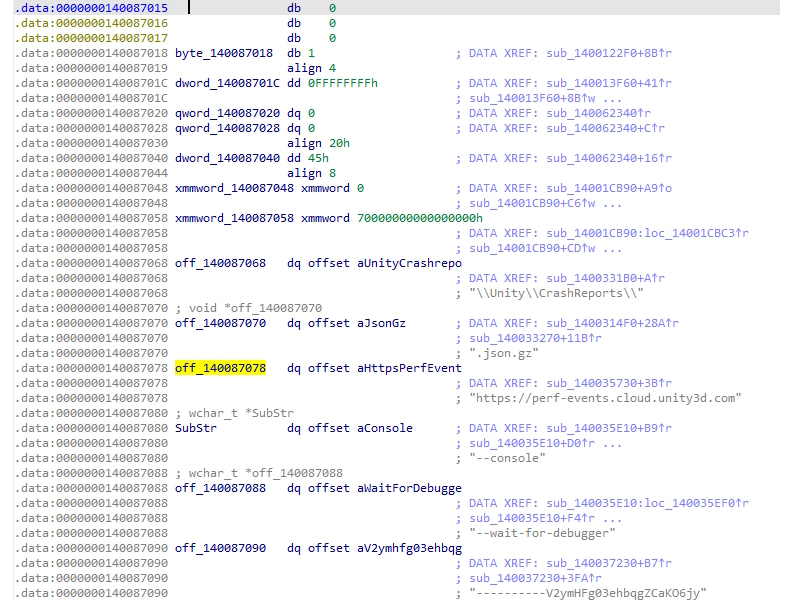Jump to xref sub_140033270+11B
The height and width of the screenshot is (600, 800).
pos(536,338)
